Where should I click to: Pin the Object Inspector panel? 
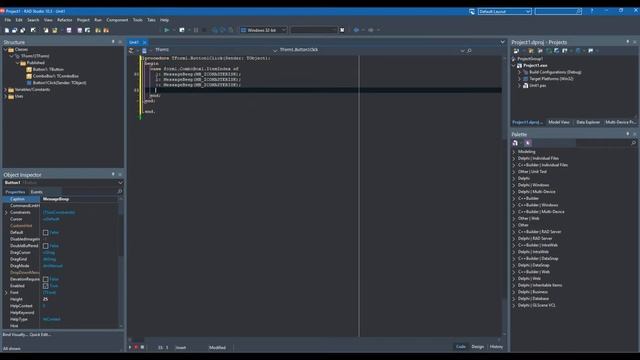[113, 174]
